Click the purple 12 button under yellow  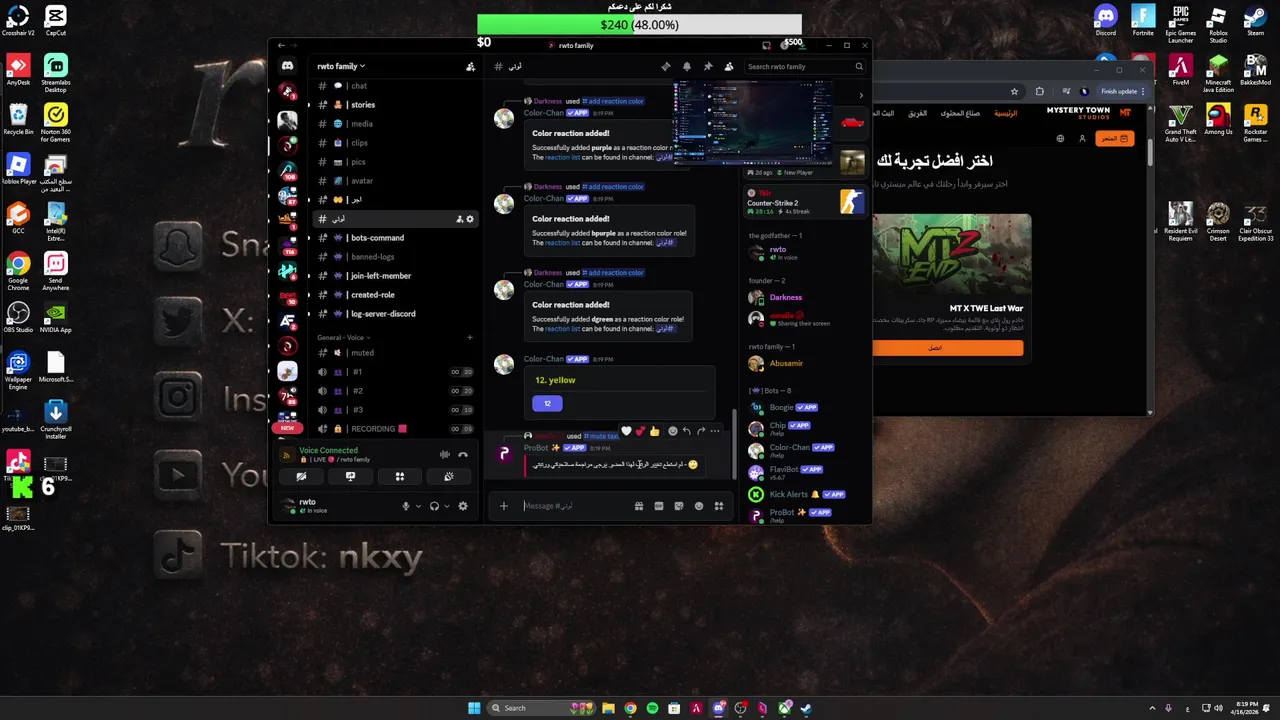547,403
